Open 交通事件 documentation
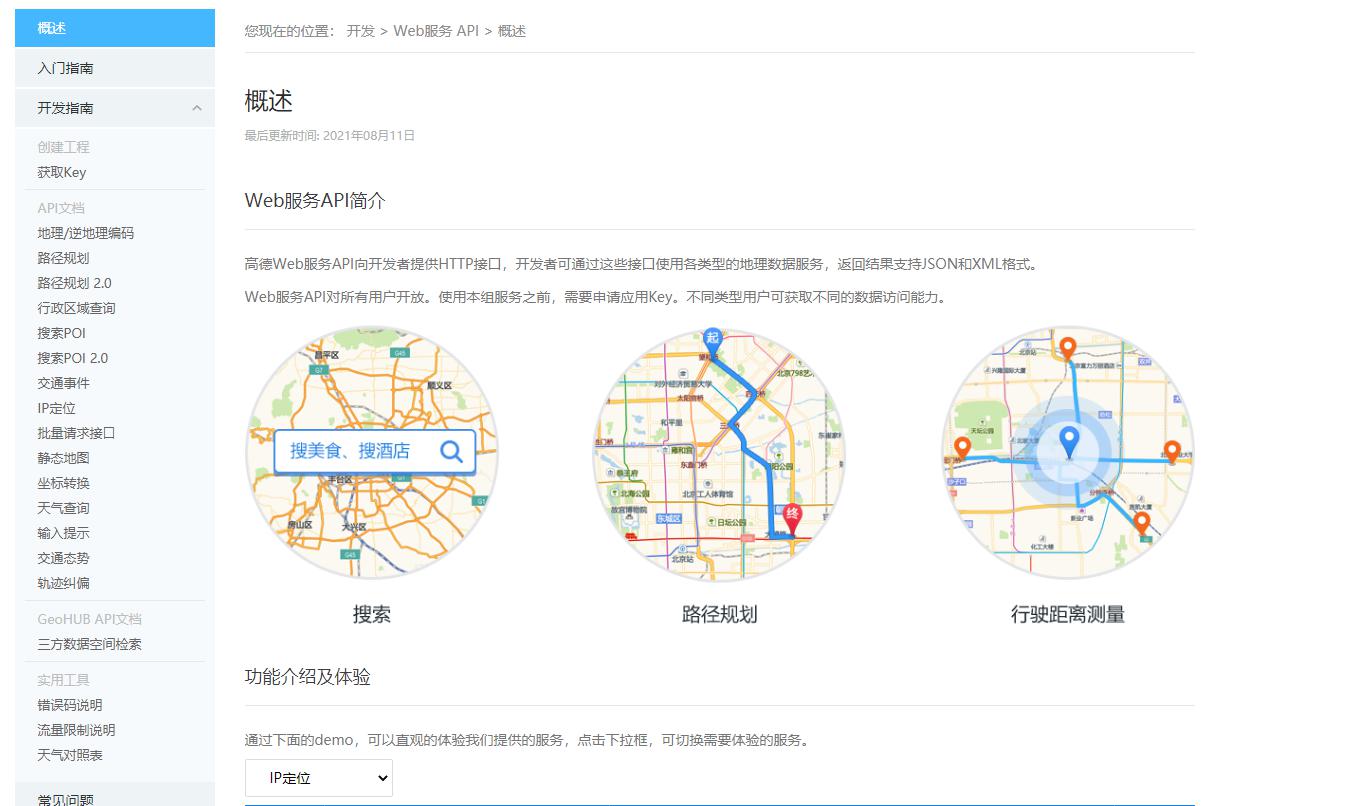This screenshot has height=806, width=1364. click(x=63, y=383)
